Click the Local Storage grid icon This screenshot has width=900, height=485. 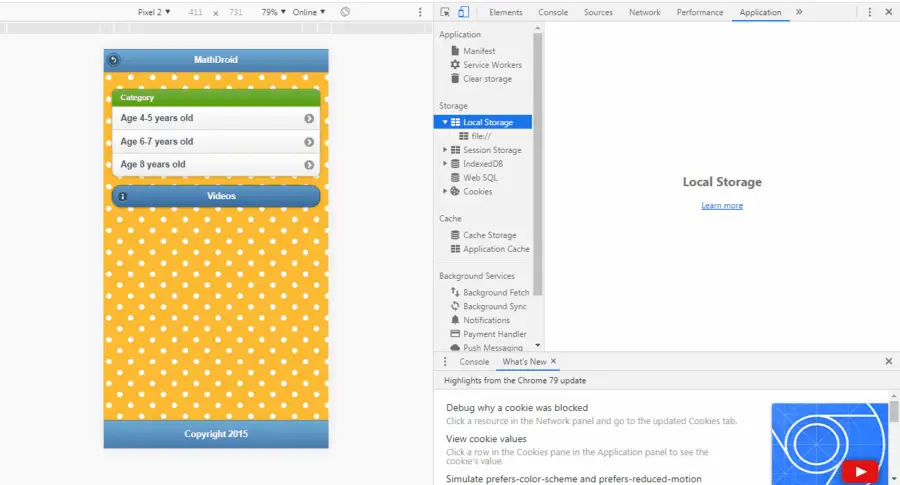click(455, 122)
